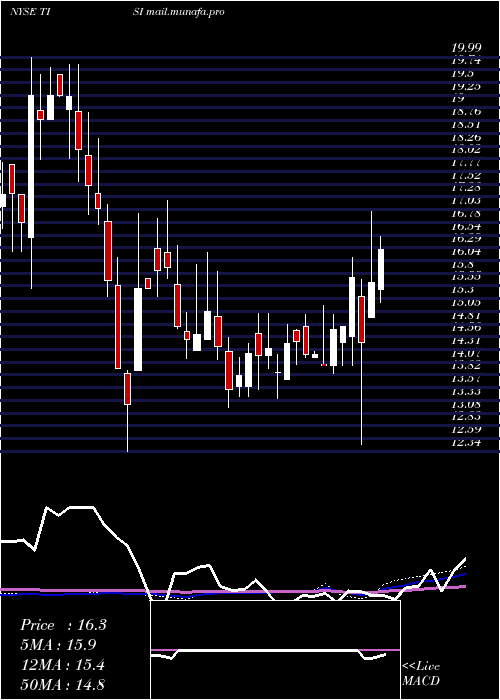Click the 15.05 price axis label
This screenshot has width=500, height=700.
pyautogui.click(x=466, y=302)
